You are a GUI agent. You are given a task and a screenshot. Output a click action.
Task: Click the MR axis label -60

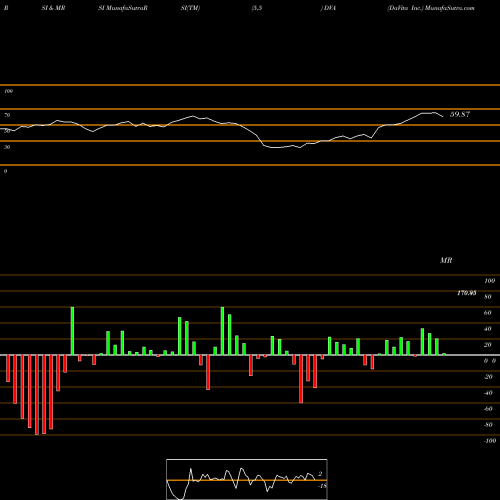(488, 409)
